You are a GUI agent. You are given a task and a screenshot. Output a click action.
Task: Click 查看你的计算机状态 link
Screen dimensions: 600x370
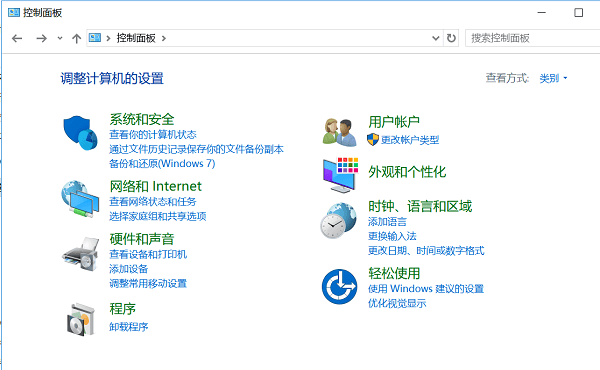(153, 135)
